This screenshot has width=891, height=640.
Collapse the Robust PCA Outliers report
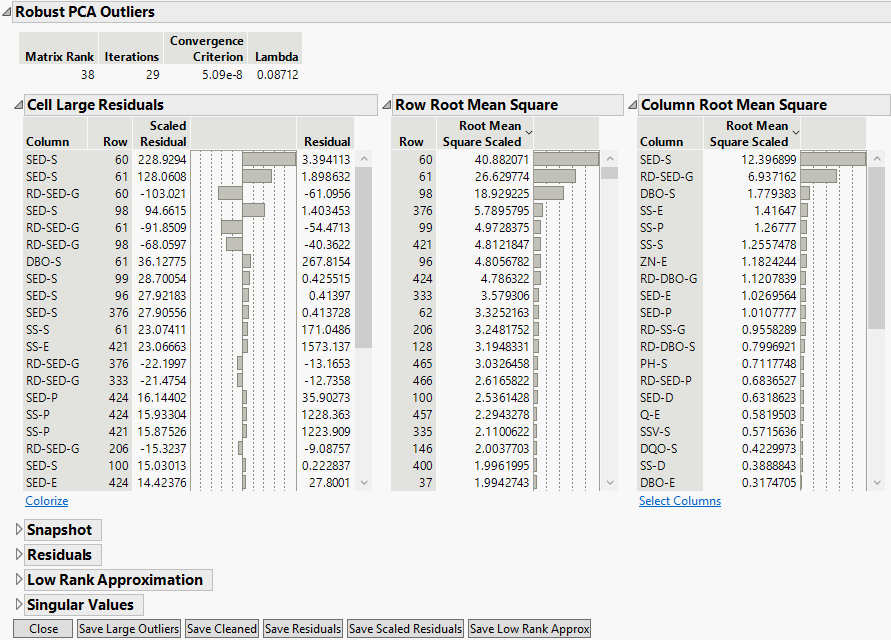click(x=8, y=11)
